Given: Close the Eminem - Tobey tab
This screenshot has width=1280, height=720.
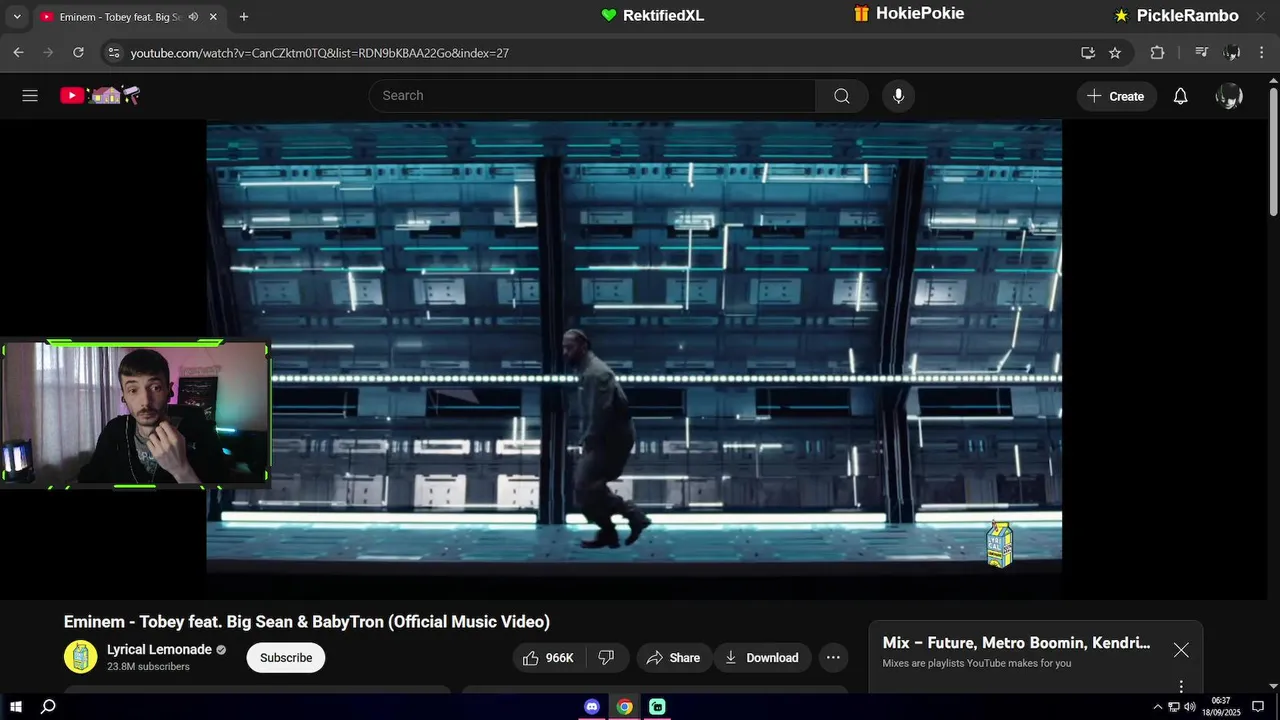Looking at the screenshot, I should [x=213, y=17].
